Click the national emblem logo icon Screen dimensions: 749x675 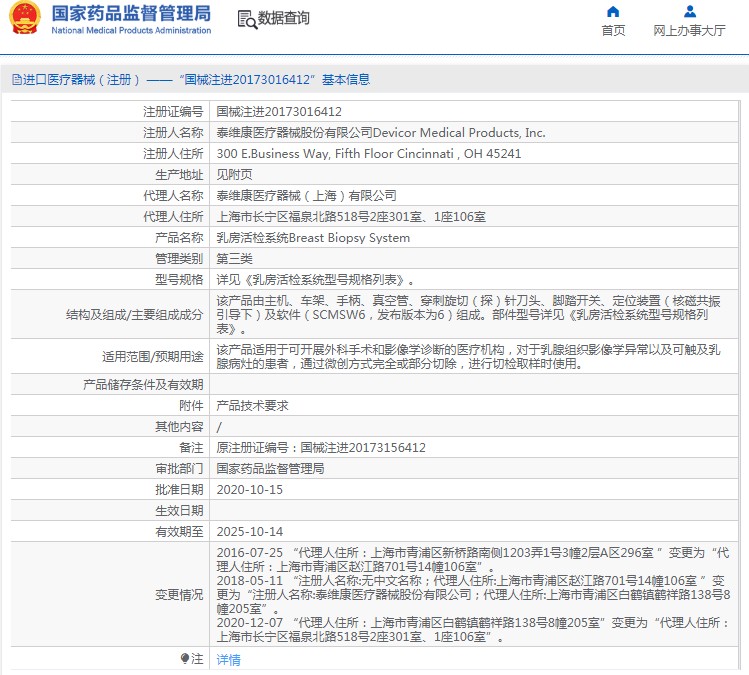24,19
